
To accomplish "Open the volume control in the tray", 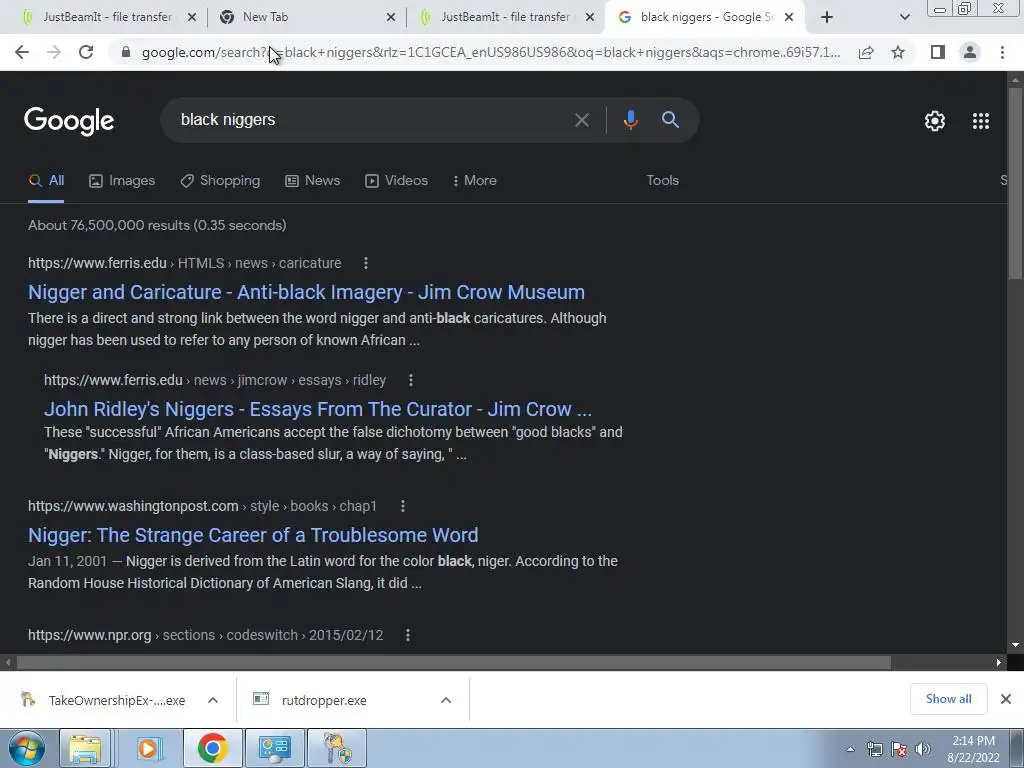I will pos(923,749).
